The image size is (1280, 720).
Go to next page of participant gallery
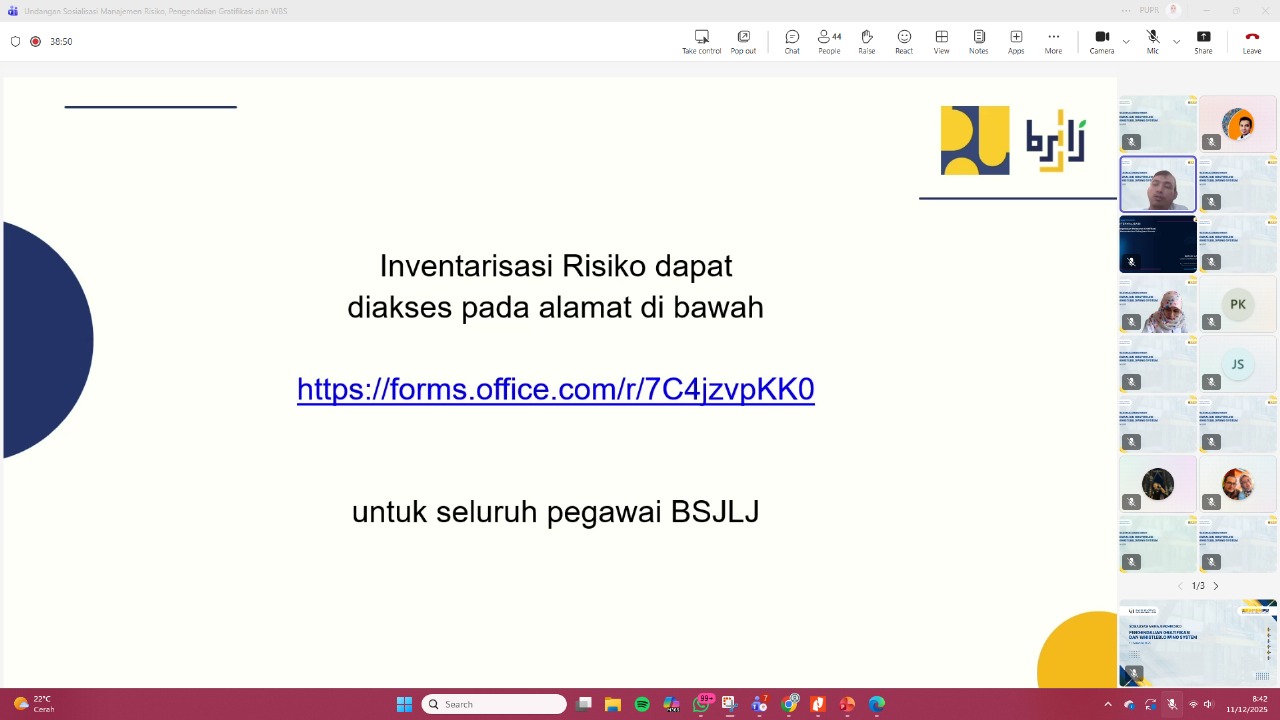pyautogui.click(x=1216, y=586)
